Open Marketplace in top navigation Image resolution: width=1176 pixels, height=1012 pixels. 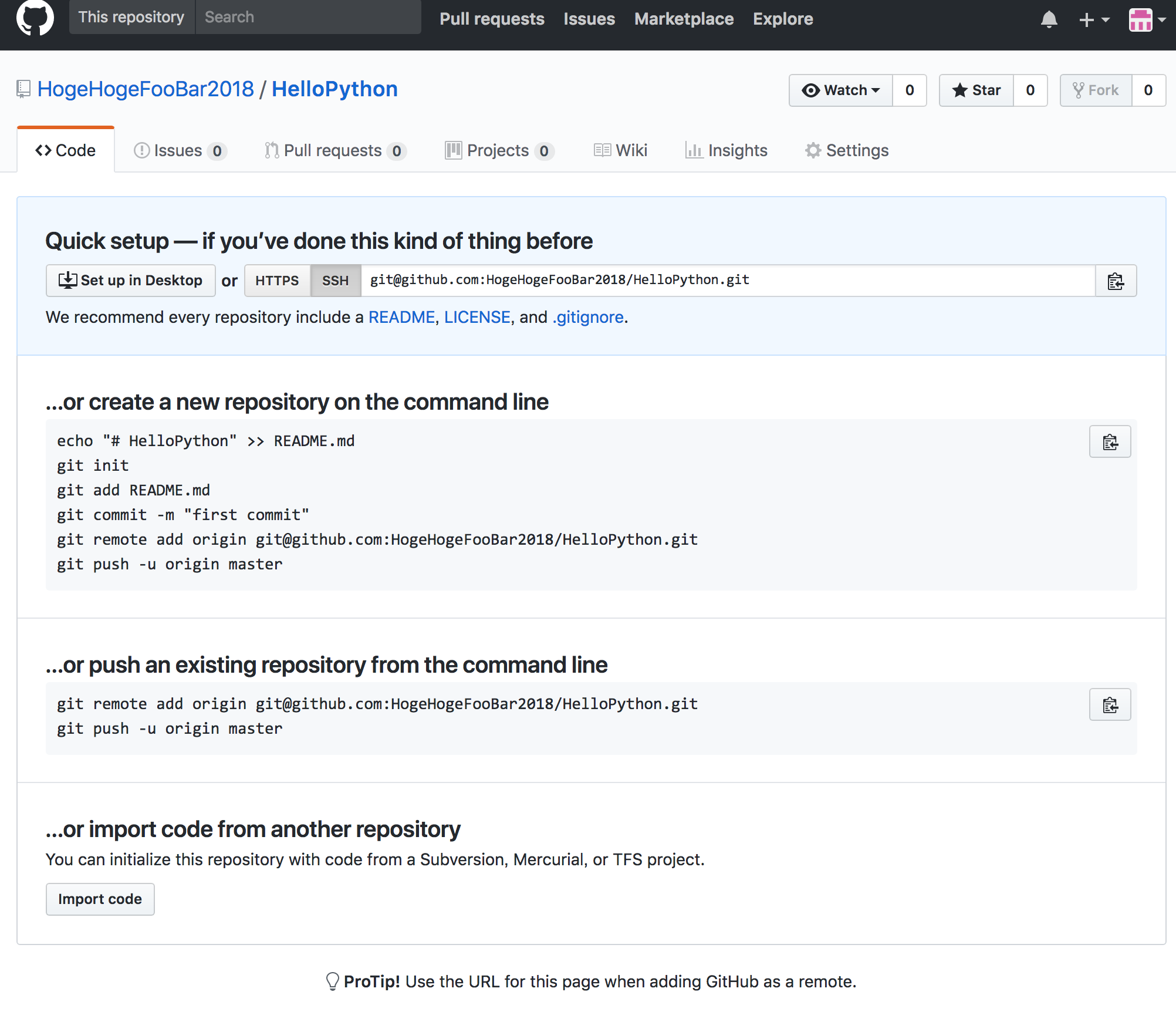pyautogui.click(x=684, y=19)
